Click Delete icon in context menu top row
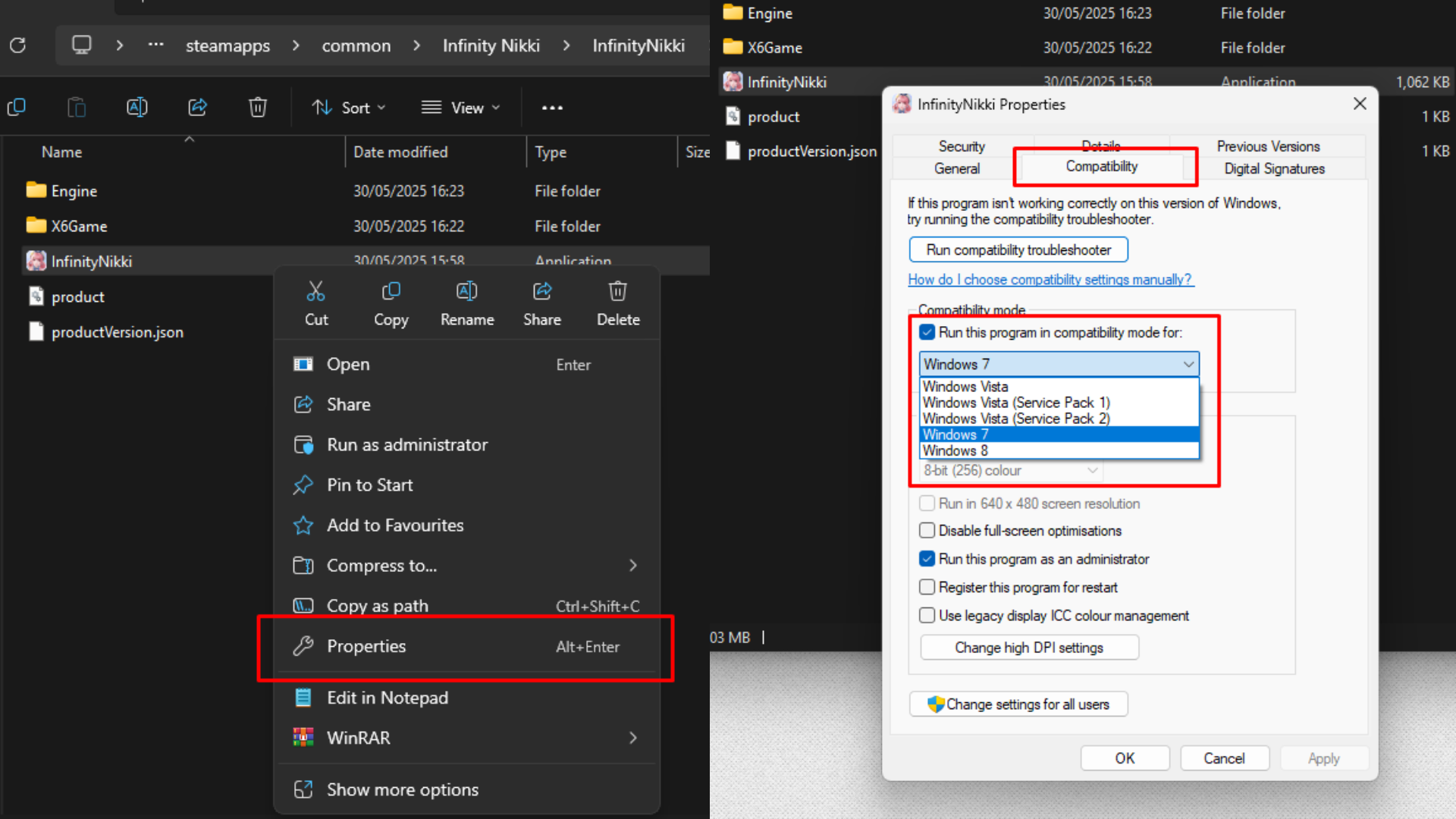 point(618,291)
